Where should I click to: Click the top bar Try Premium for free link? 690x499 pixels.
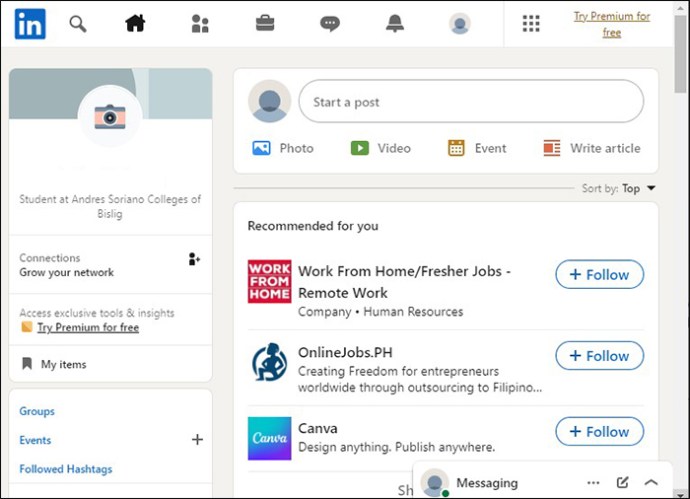(612, 24)
